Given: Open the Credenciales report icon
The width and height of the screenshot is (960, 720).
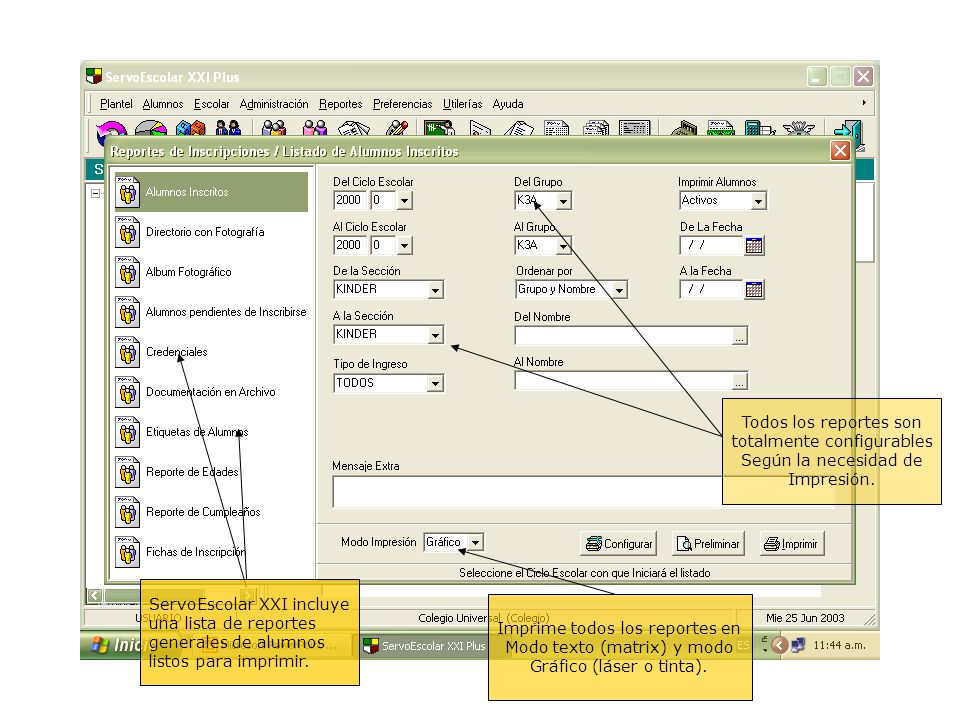Looking at the screenshot, I should tap(127, 352).
